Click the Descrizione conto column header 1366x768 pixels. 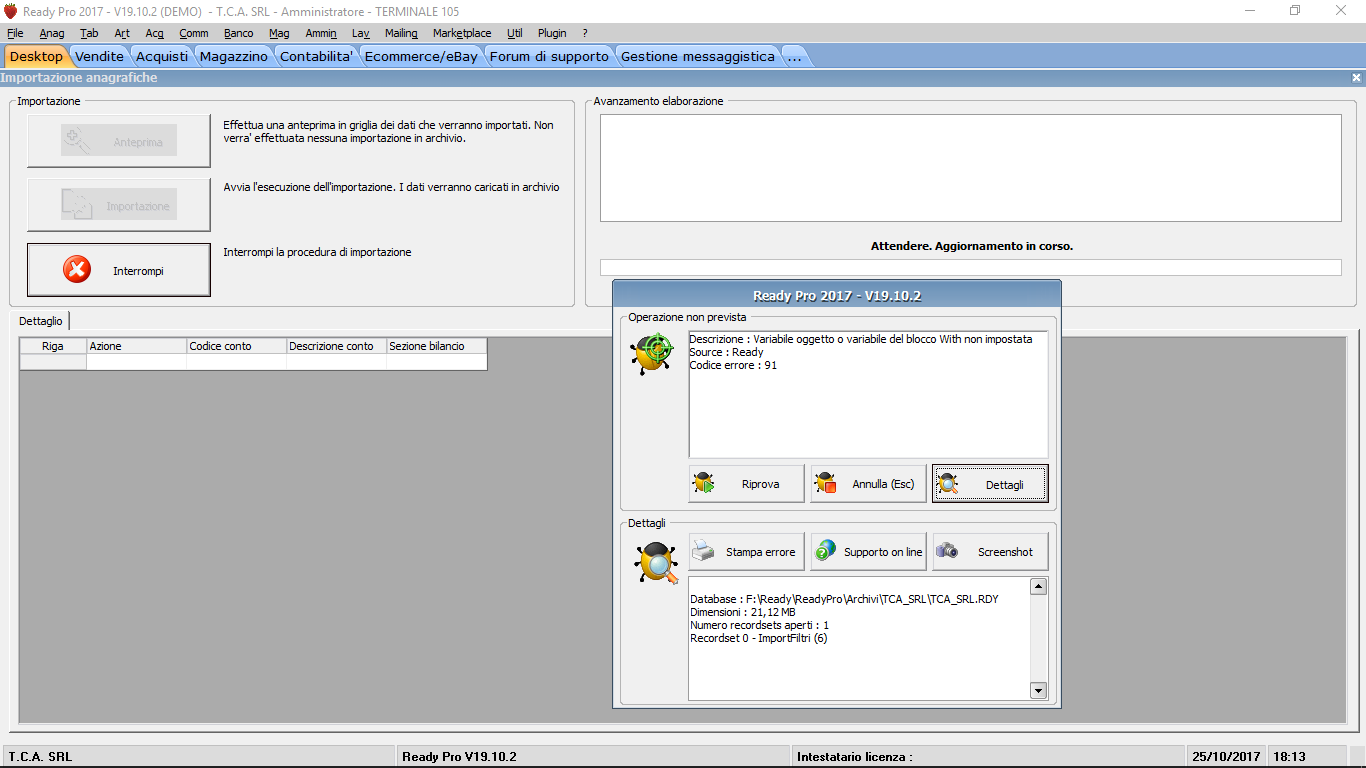click(x=337, y=346)
